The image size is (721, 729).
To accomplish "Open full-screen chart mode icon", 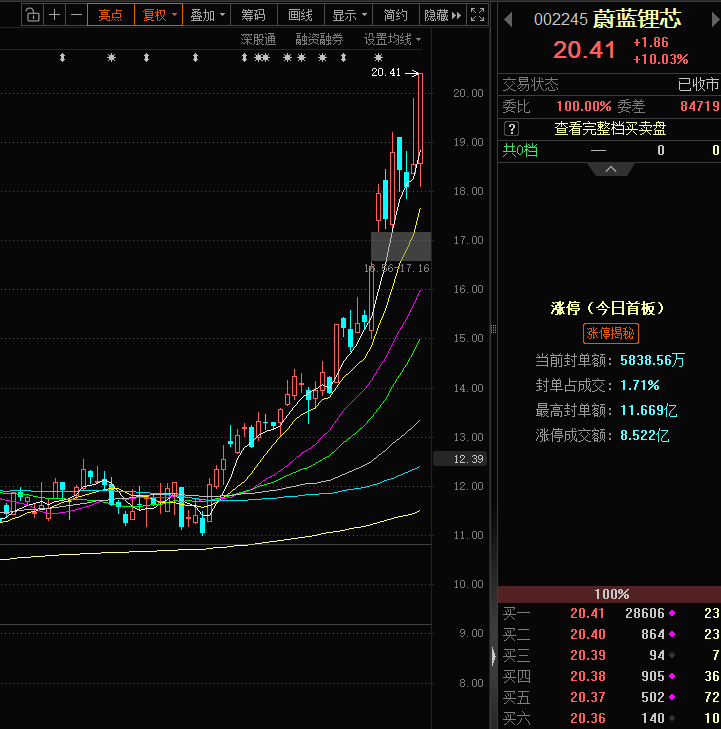I will (477, 15).
